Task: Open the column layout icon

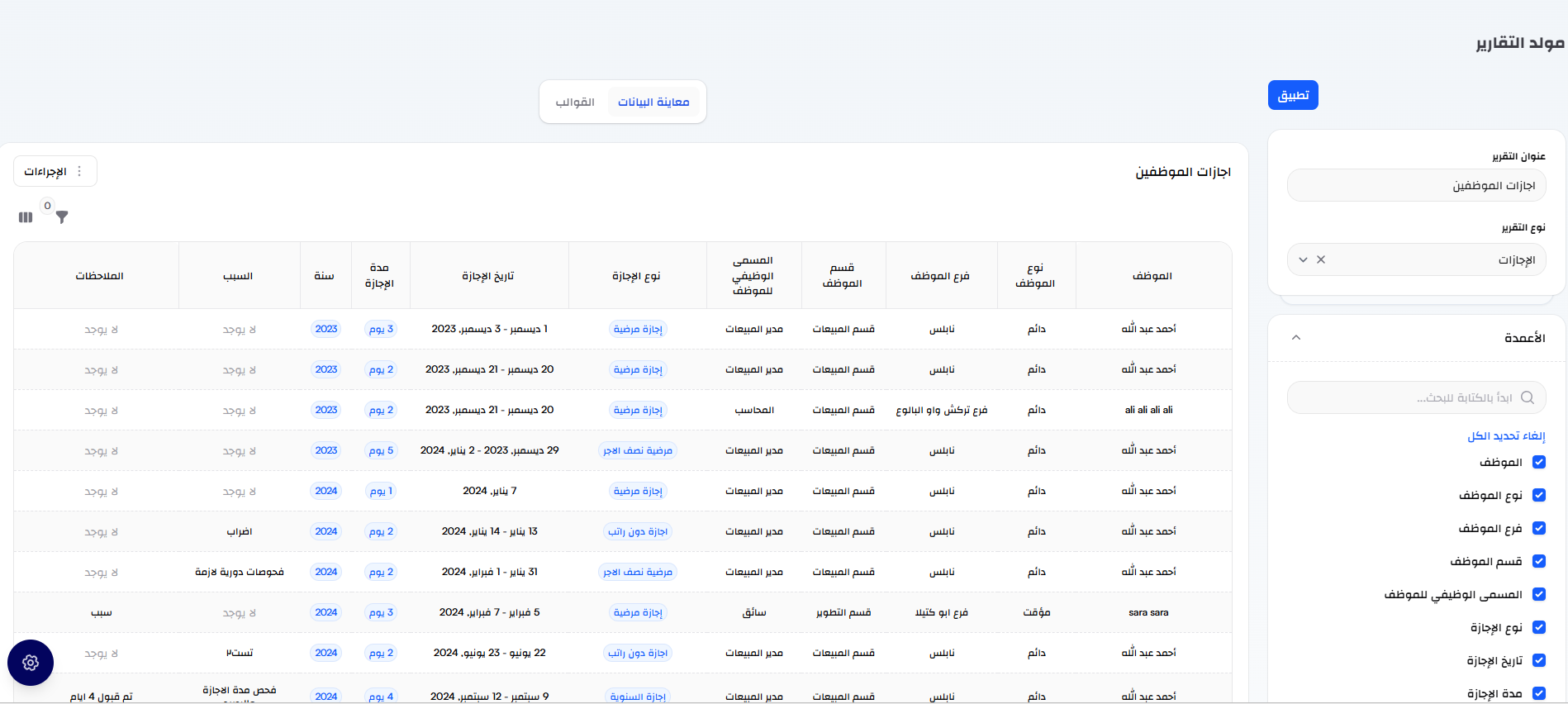Action: coord(26,217)
